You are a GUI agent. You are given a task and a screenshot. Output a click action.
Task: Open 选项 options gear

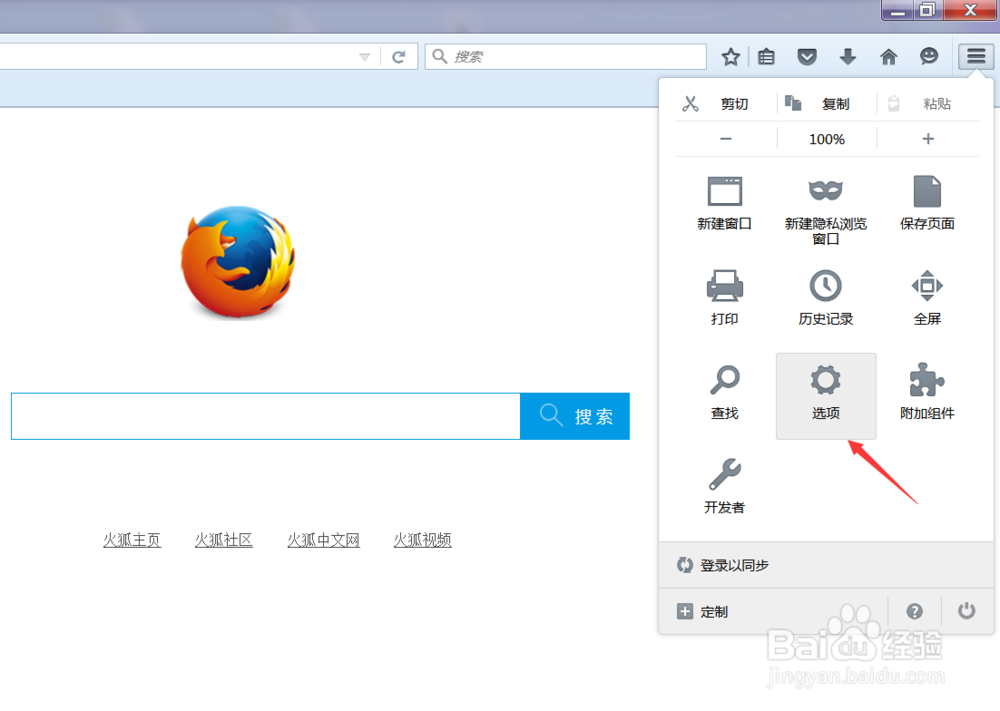coord(826,396)
